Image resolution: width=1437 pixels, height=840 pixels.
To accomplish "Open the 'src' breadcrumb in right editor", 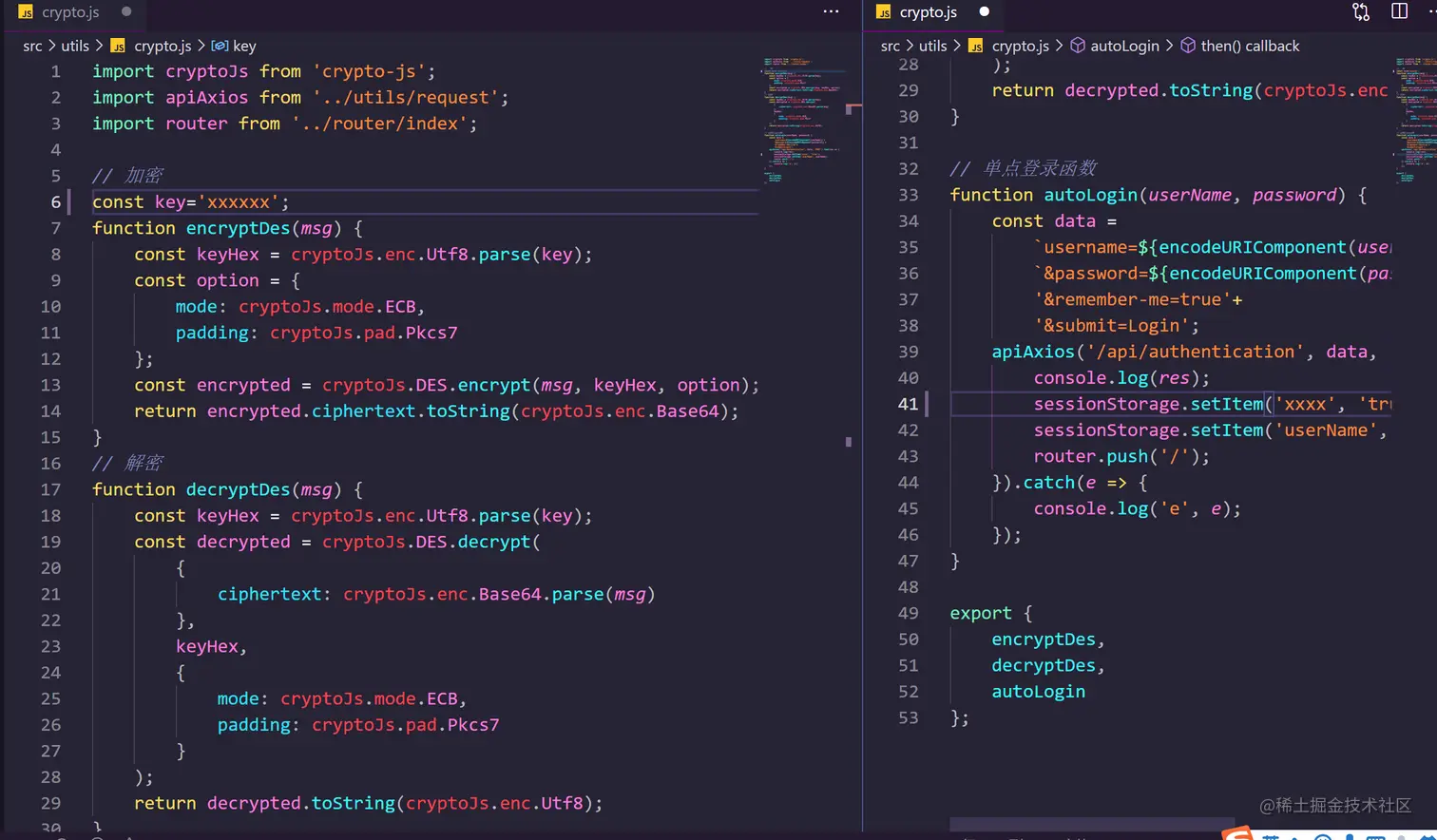I will click(x=891, y=46).
